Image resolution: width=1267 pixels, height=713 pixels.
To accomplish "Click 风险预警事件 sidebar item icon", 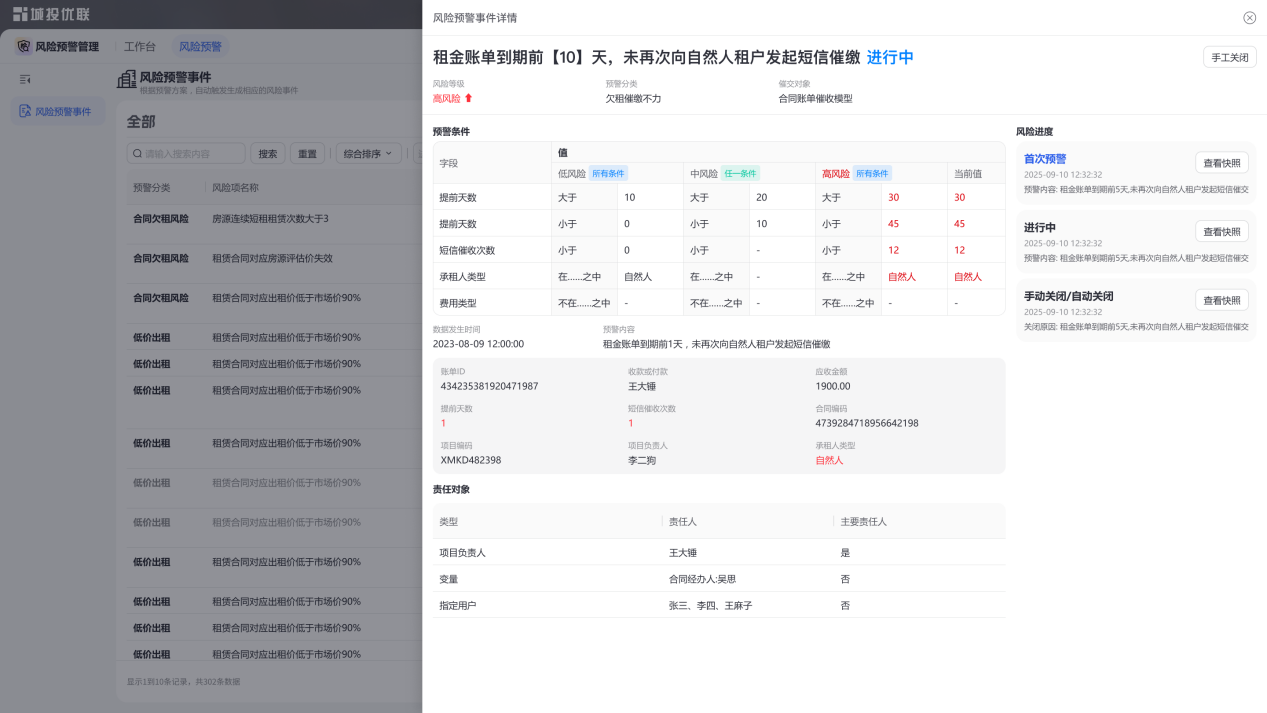I will click(x=25, y=111).
